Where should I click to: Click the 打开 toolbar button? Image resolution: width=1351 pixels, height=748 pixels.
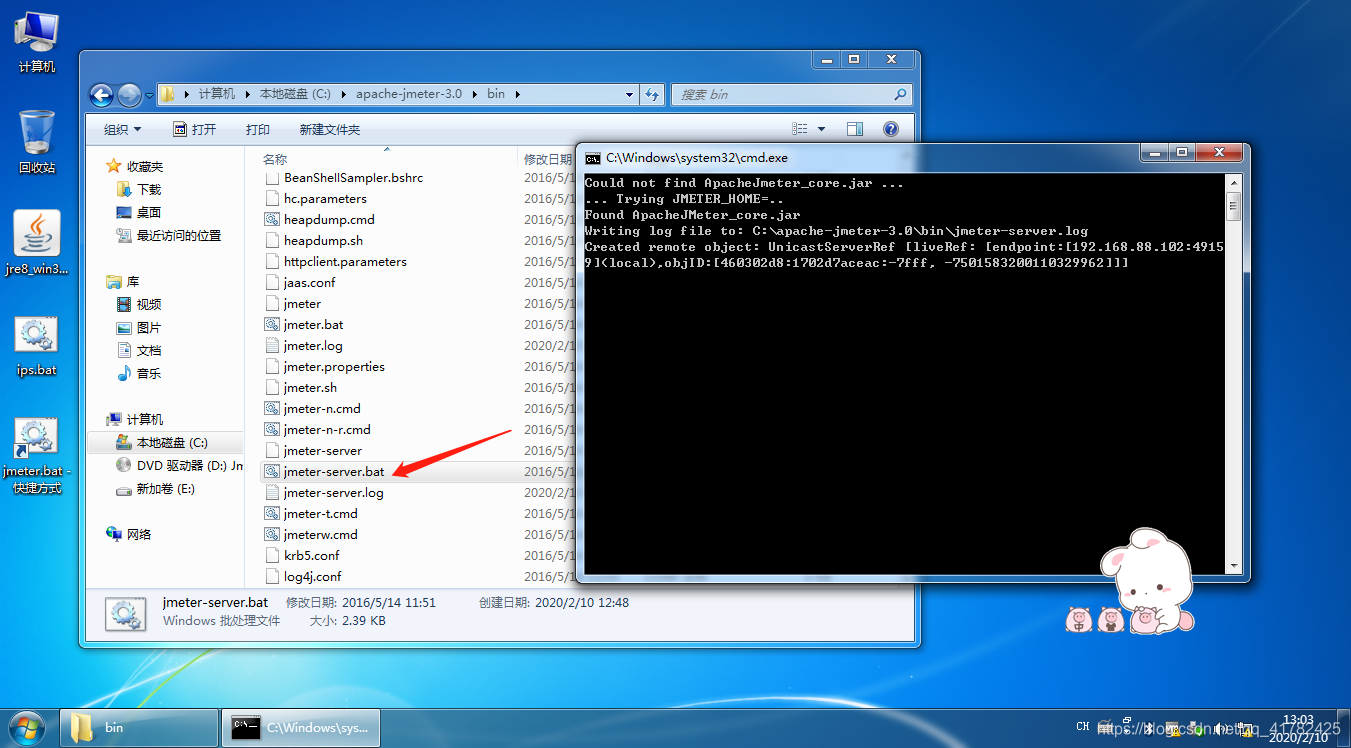pyautogui.click(x=195, y=129)
